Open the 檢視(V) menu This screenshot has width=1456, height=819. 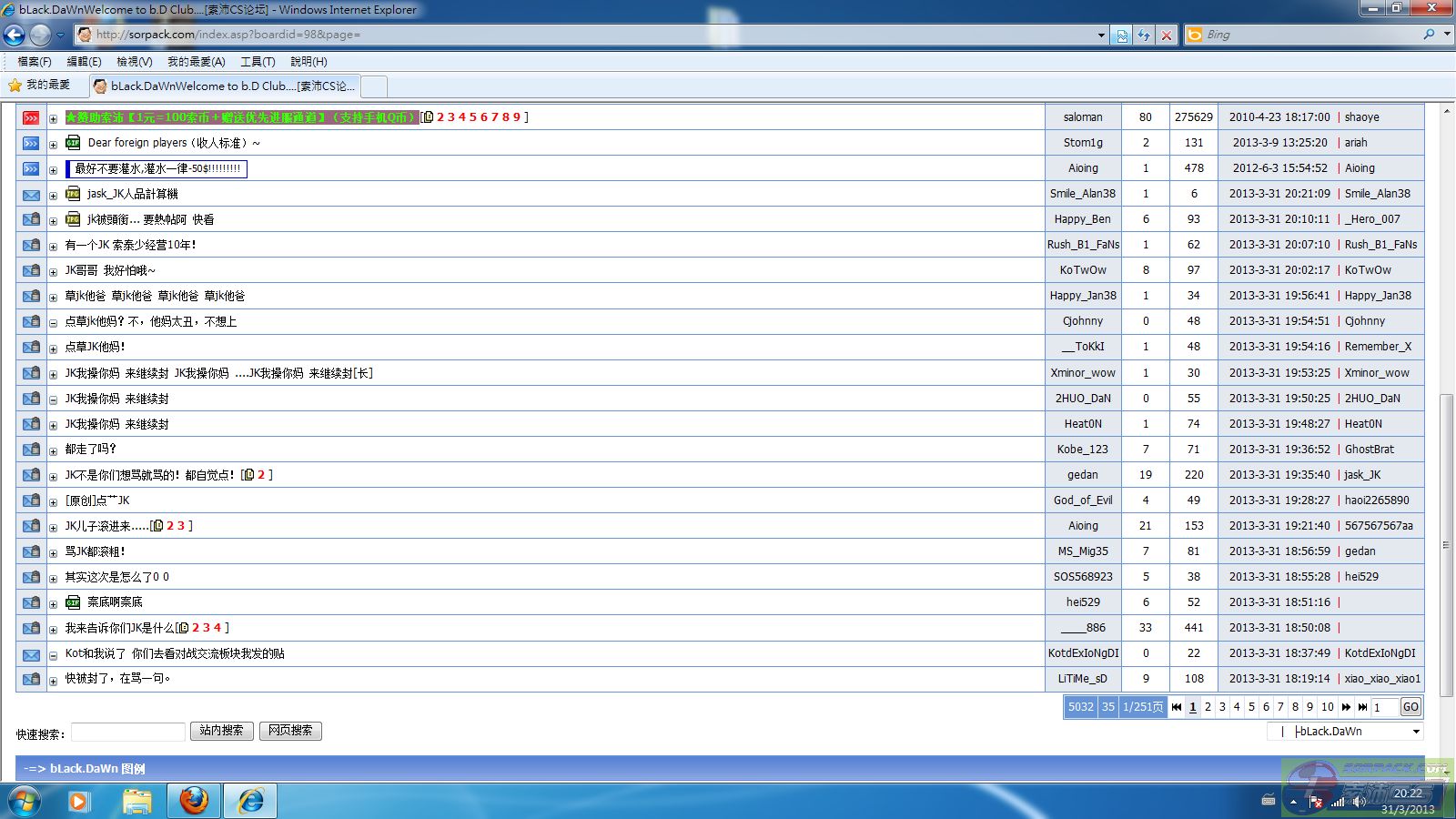click(134, 61)
